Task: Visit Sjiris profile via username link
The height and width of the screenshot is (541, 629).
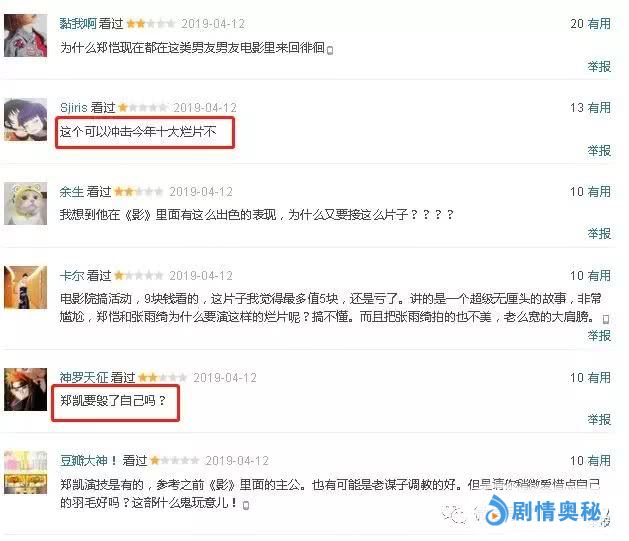Action: (74, 107)
